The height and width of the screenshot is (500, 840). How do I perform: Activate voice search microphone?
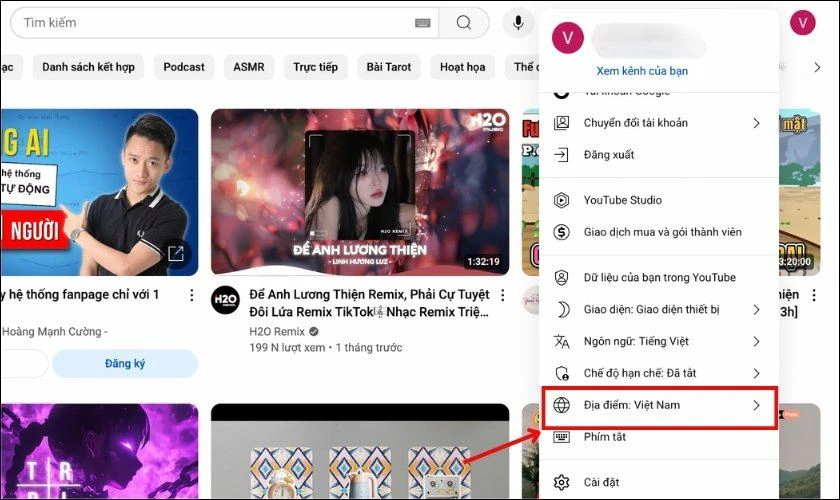coord(518,23)
